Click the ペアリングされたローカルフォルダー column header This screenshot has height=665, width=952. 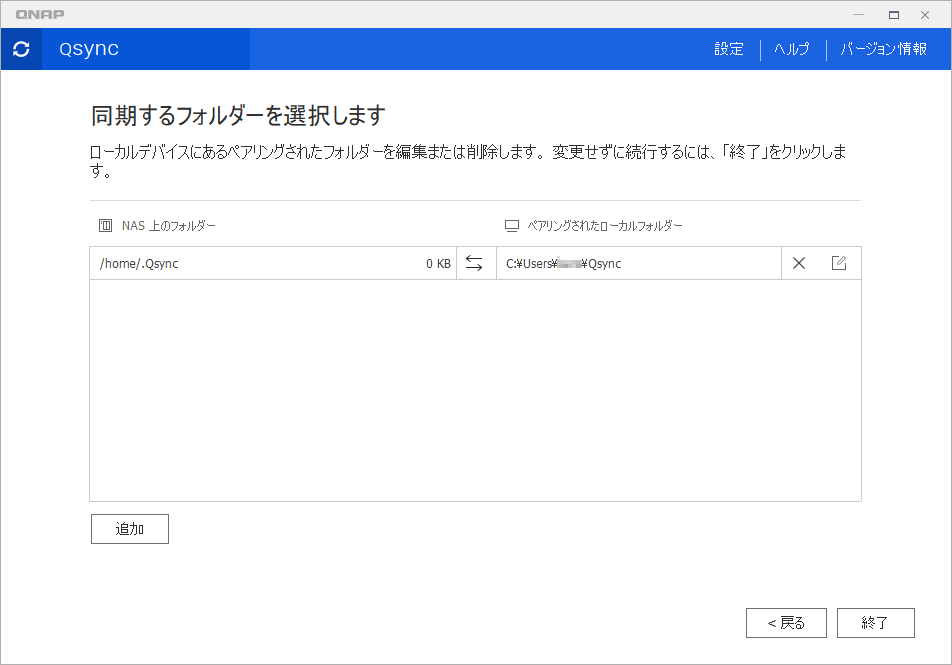coord(605,226)
